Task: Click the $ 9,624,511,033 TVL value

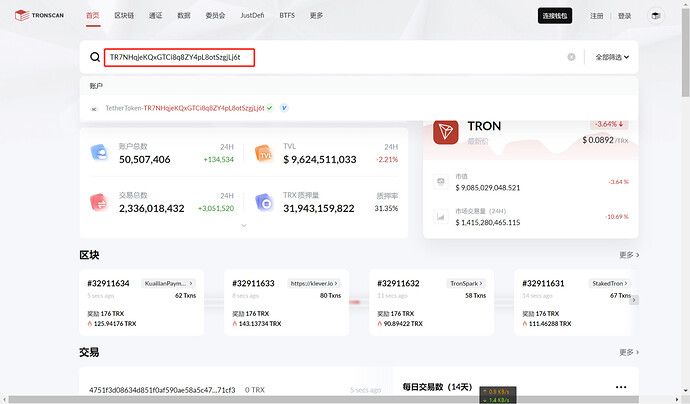Action: click(320, 159)
